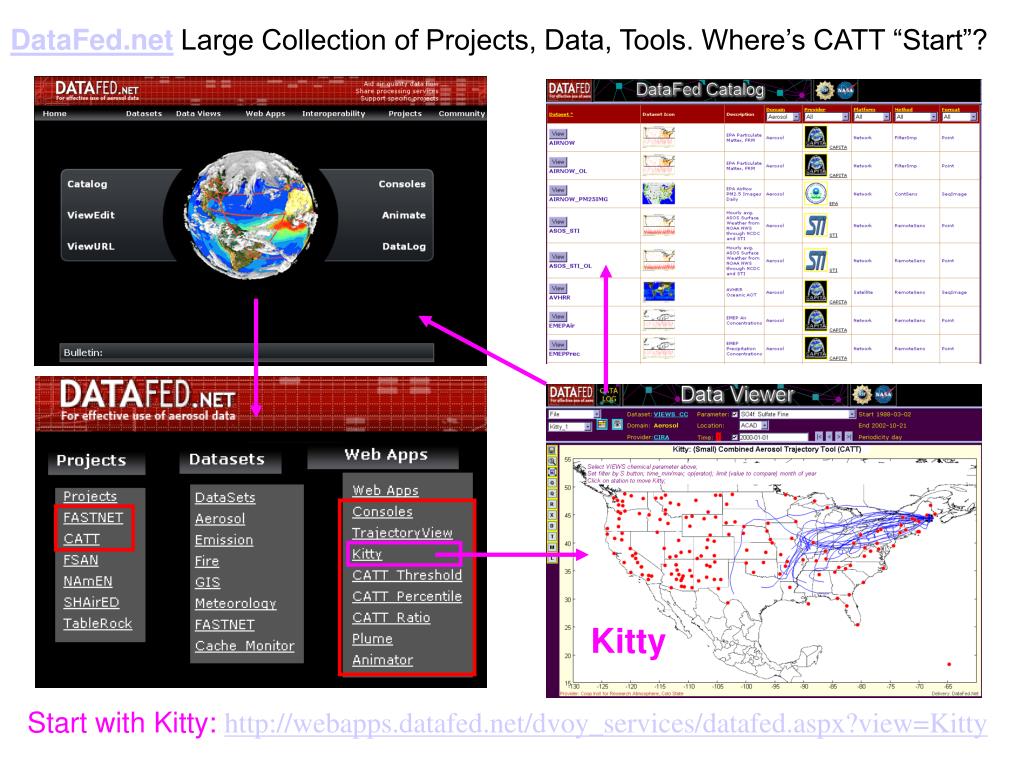This screenshot has height=768, width=1024.
Task: Click the STI provider logo in ASOS_STI row
Action: click(816, 226)
